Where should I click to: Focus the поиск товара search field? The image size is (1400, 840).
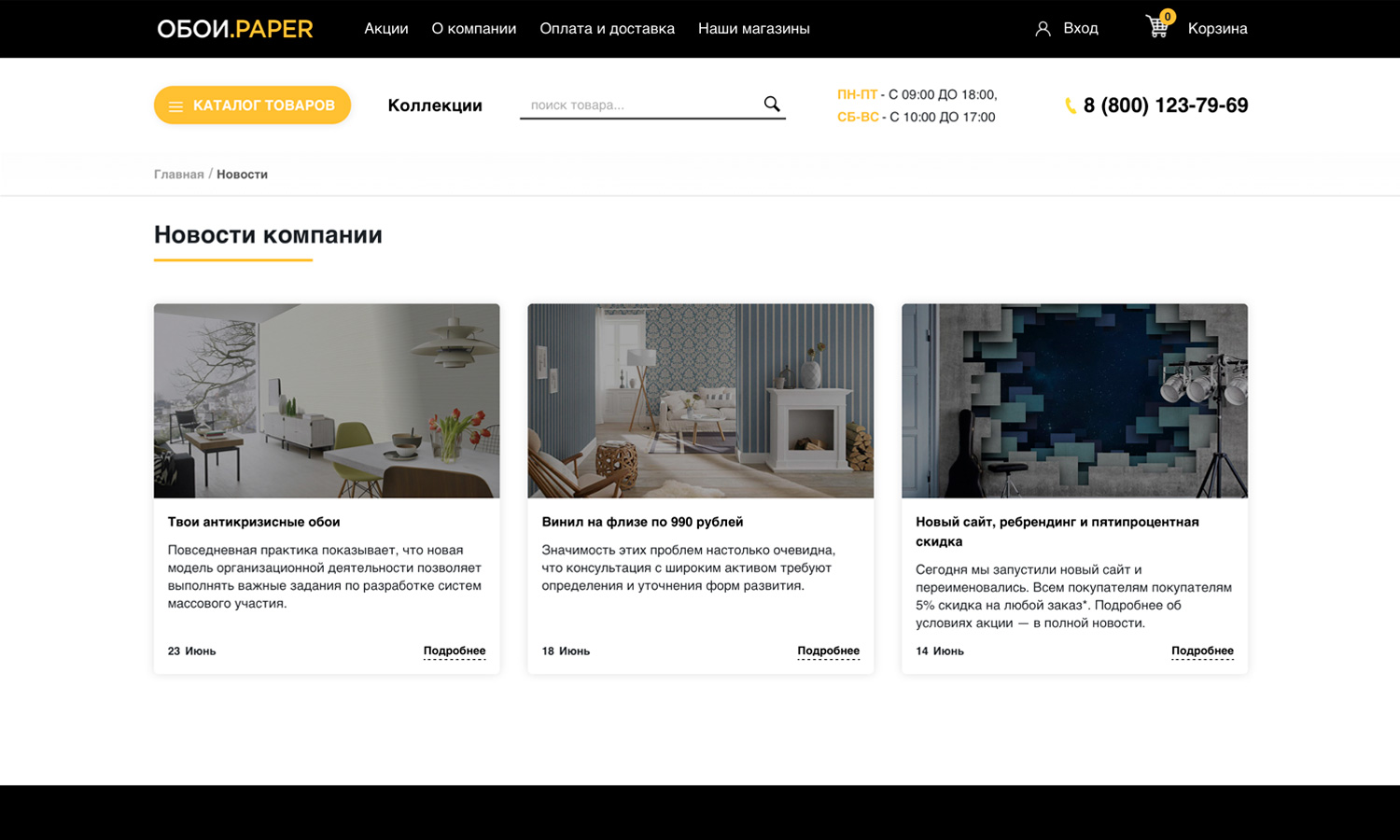point(642,105)
